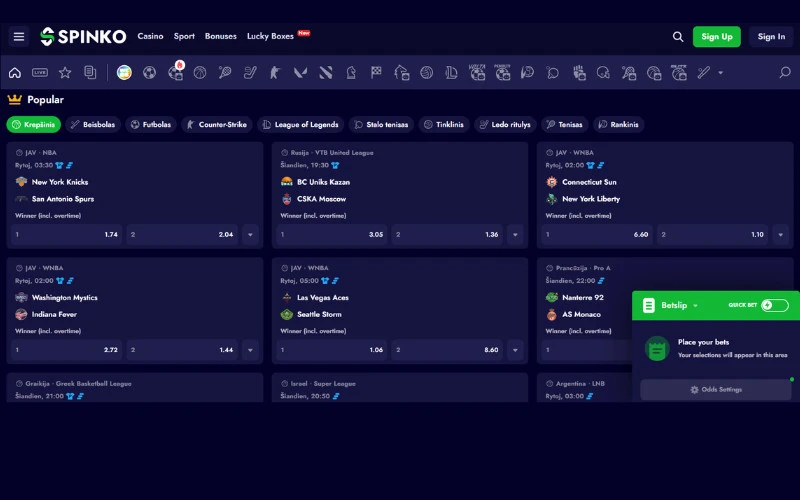Select the ice hockey stick icon
Screen dimensions: 800x500
pos(250,73)
